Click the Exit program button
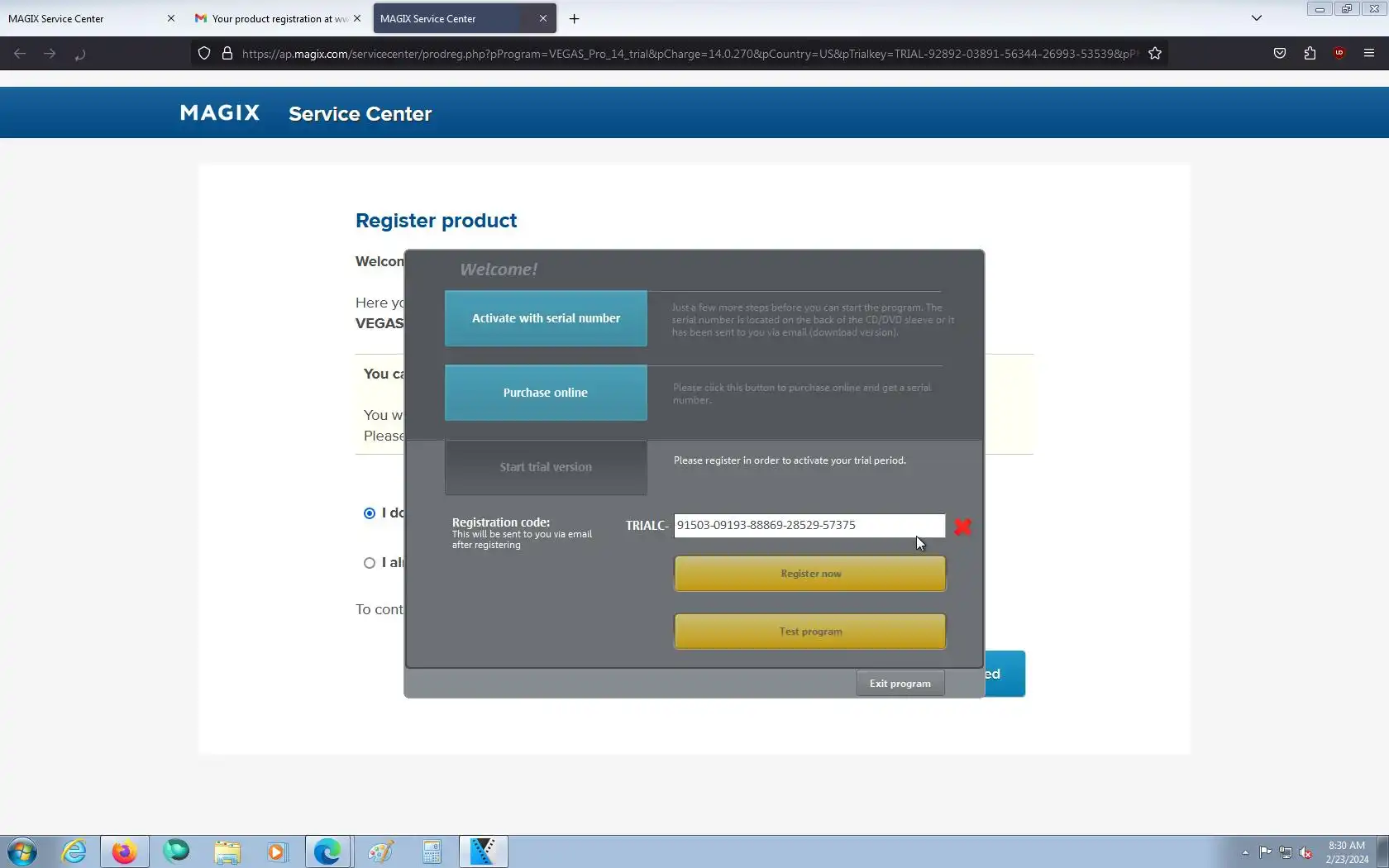 (900, 684)
